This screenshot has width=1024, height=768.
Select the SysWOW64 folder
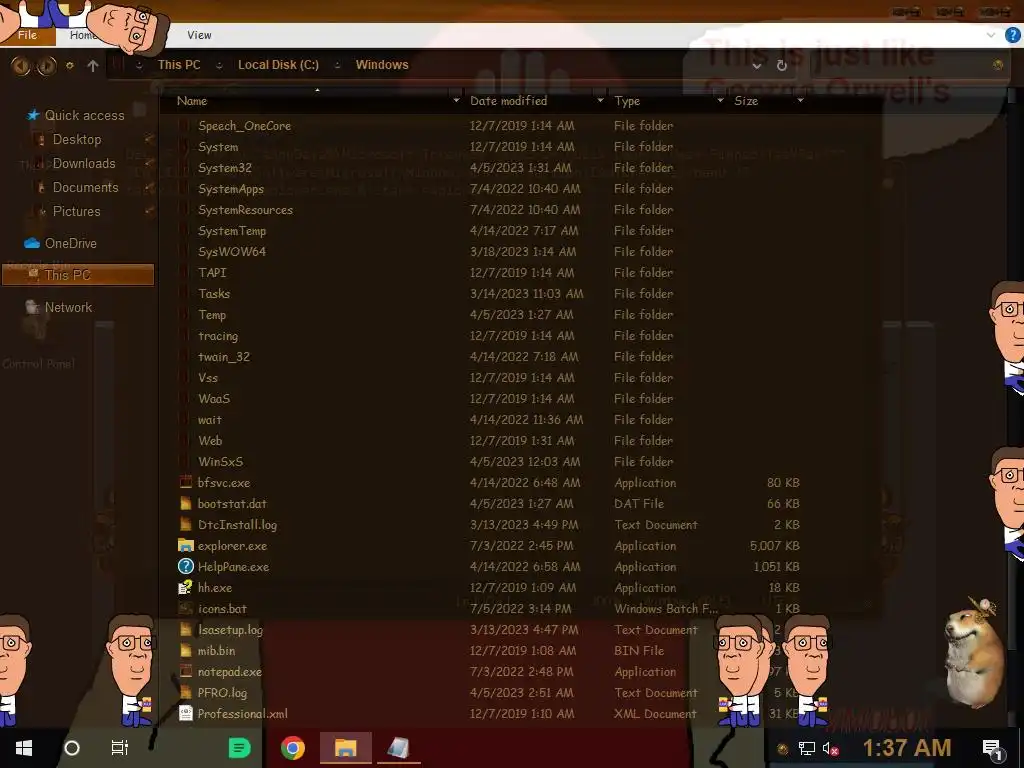click(232, 251)
